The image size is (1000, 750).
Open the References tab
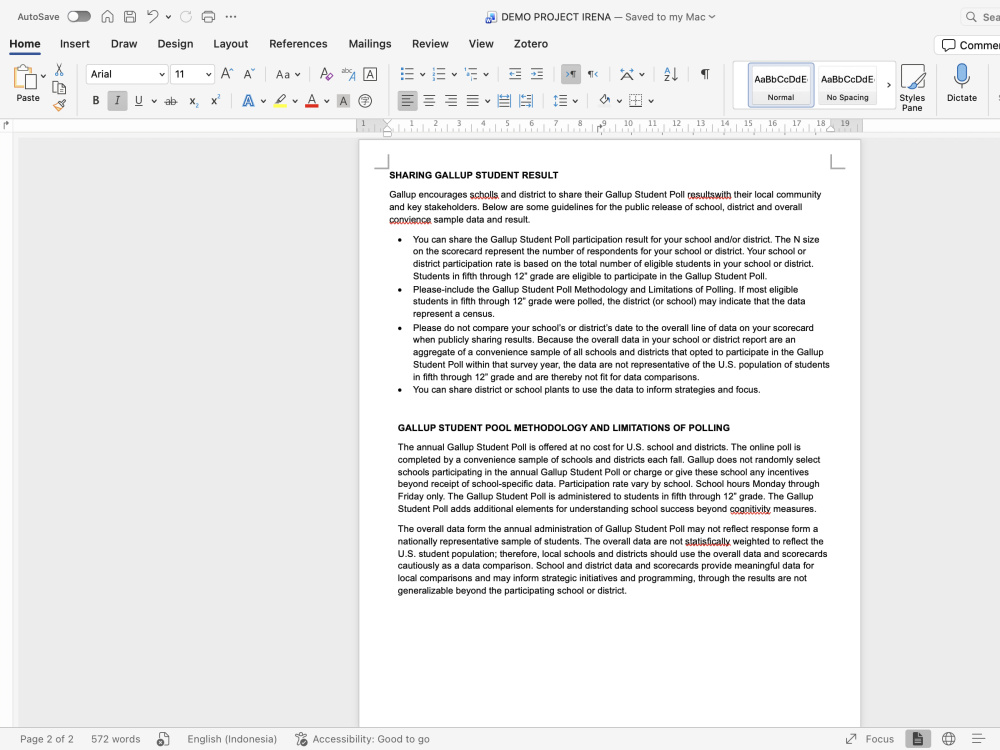298,44
